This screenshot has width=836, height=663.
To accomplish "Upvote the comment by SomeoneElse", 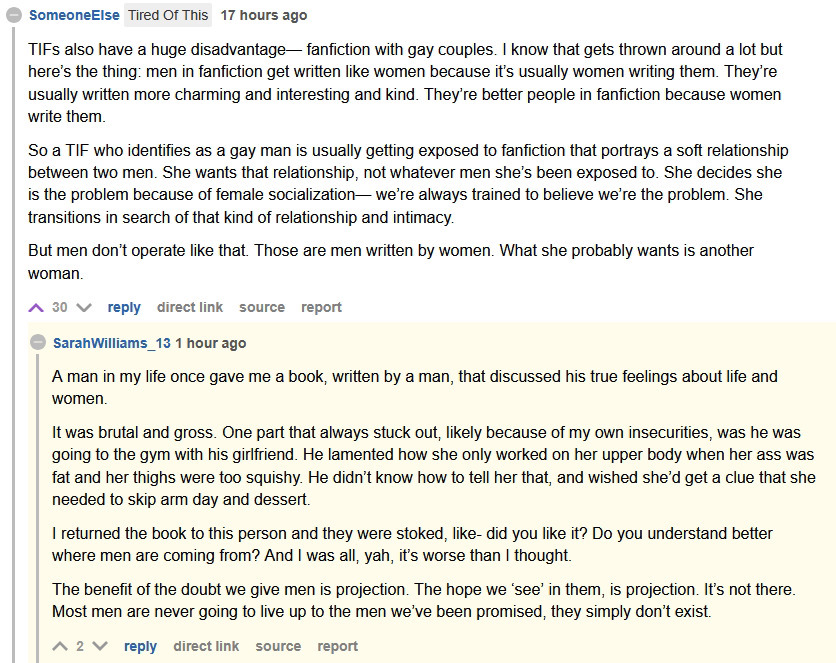I will coord(37,307).
